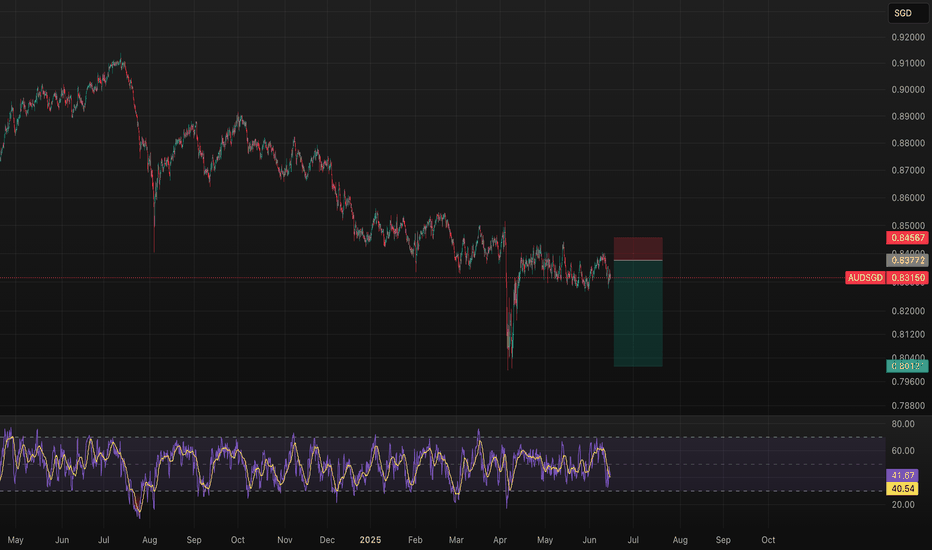The image size is (932, 550).
Task: Select the green profit target price label
Action: coord(908,366)
